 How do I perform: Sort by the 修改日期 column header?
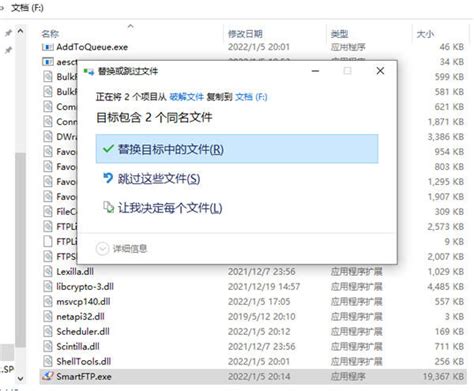coord(245,34)
